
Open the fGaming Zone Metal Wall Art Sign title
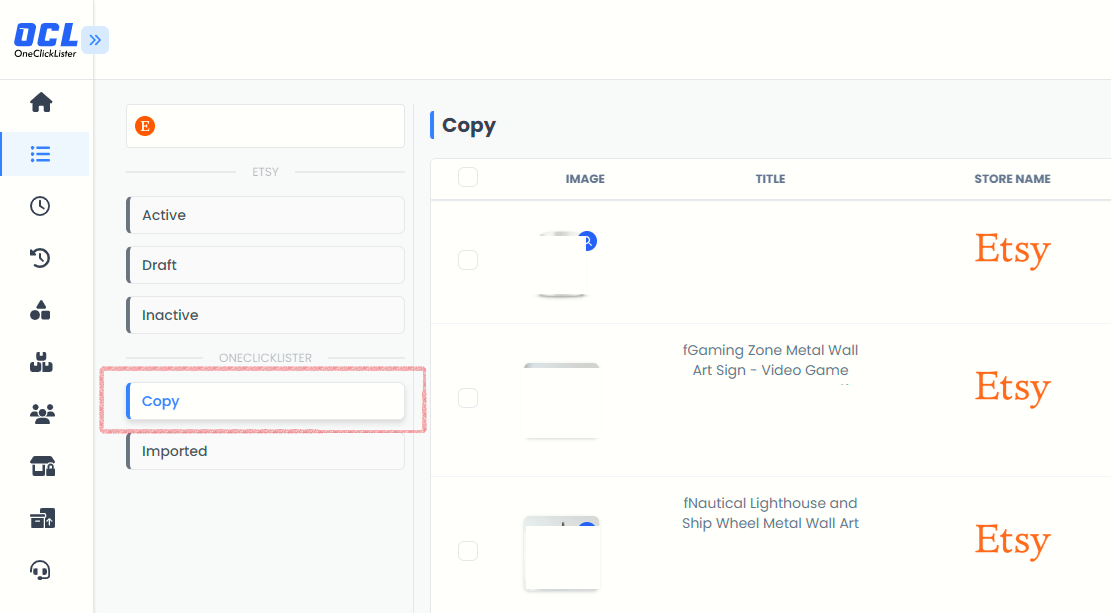coord(770,360)
